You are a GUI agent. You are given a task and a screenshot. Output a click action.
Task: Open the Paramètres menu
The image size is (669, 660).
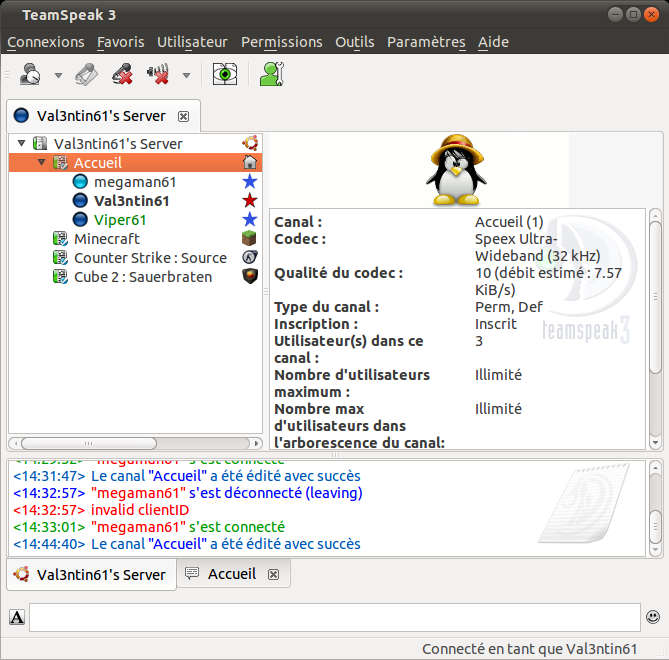pos(426,42)
